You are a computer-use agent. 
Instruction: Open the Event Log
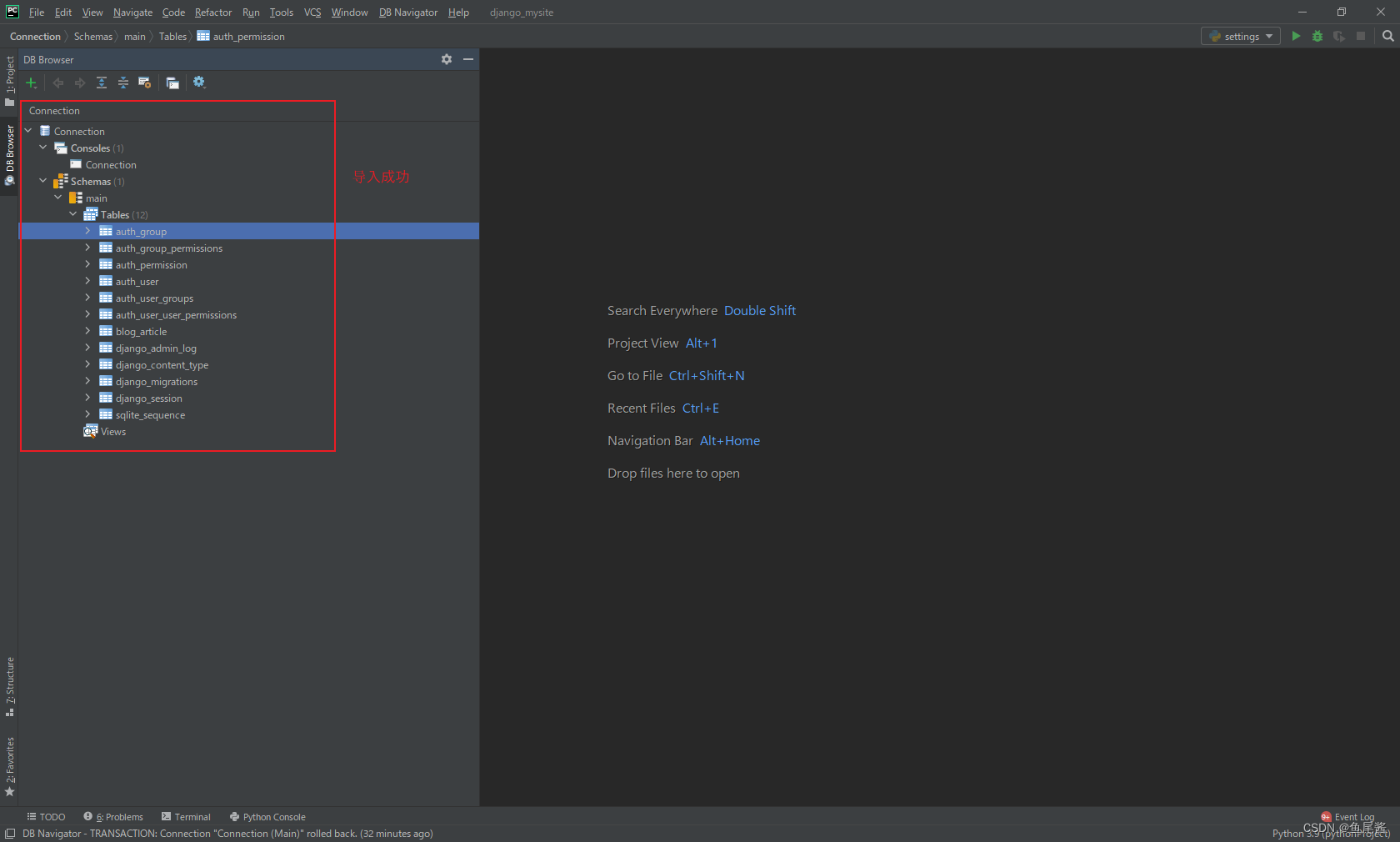click(x=1347, y=817)
